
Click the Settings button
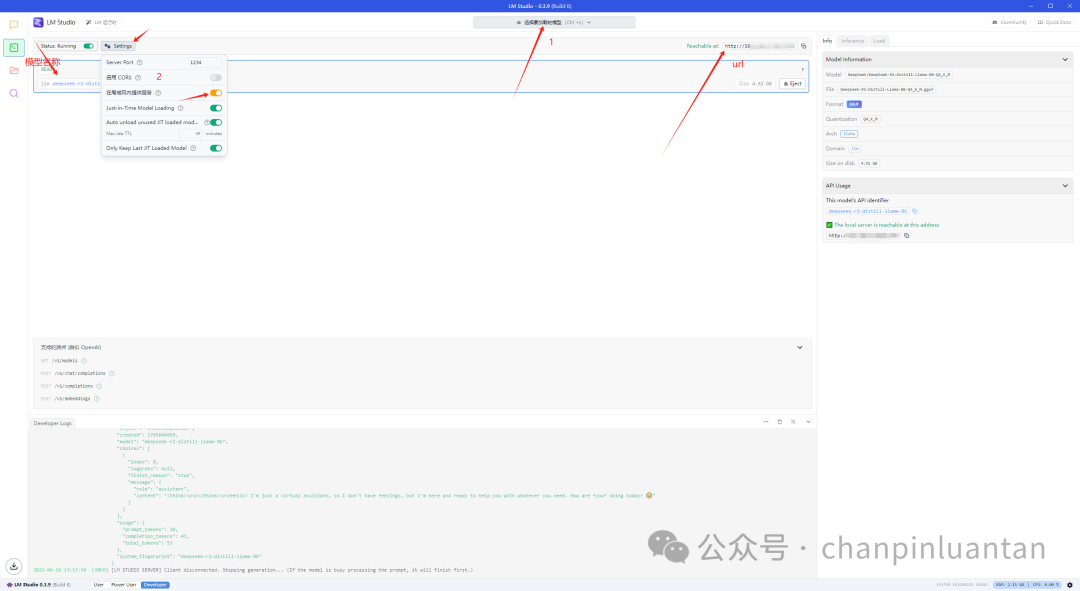[x=118, y=46]
